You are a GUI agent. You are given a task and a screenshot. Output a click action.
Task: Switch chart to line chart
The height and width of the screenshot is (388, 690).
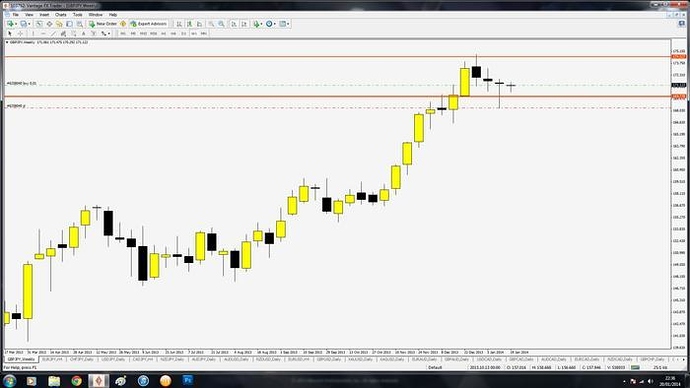(199, 24)
